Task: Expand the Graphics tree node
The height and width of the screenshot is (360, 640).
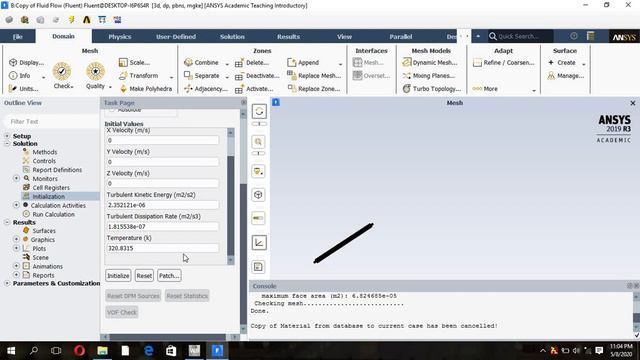Action: tap(16, 239)
